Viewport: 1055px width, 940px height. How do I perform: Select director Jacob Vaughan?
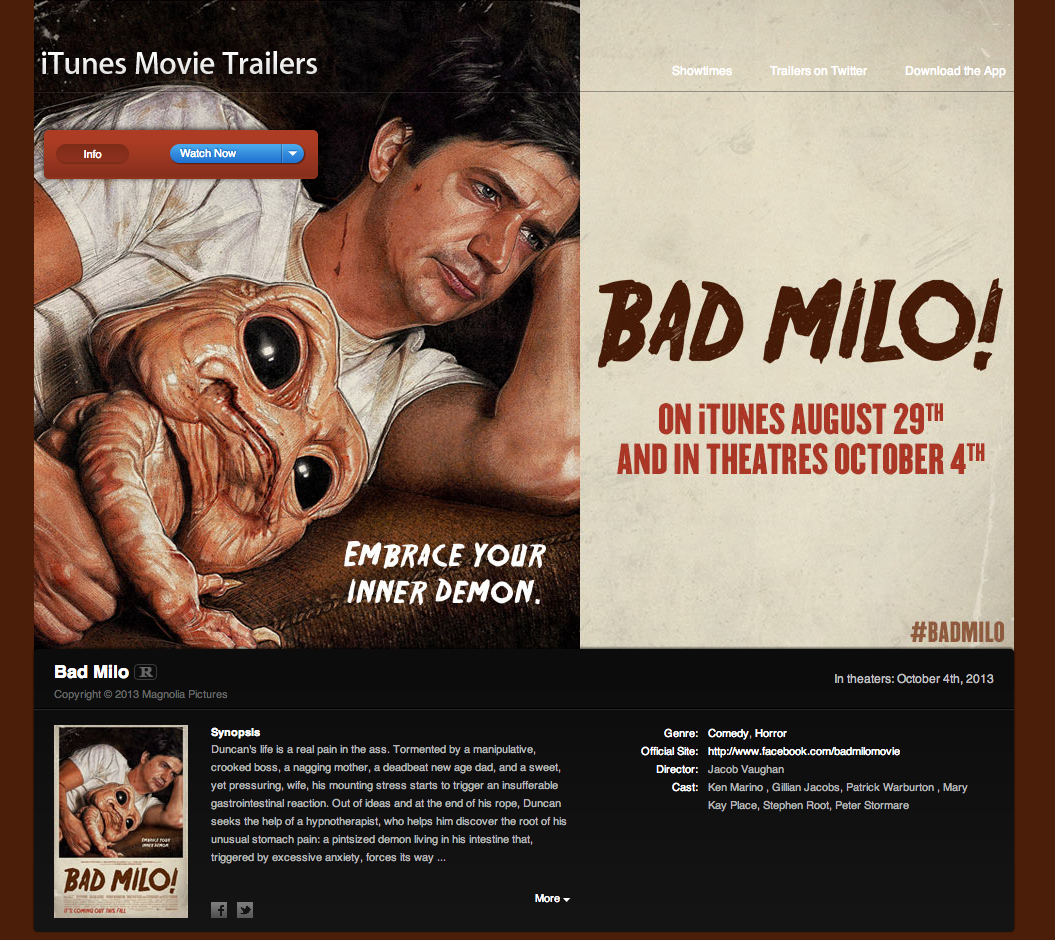click(x=745, y=769)
